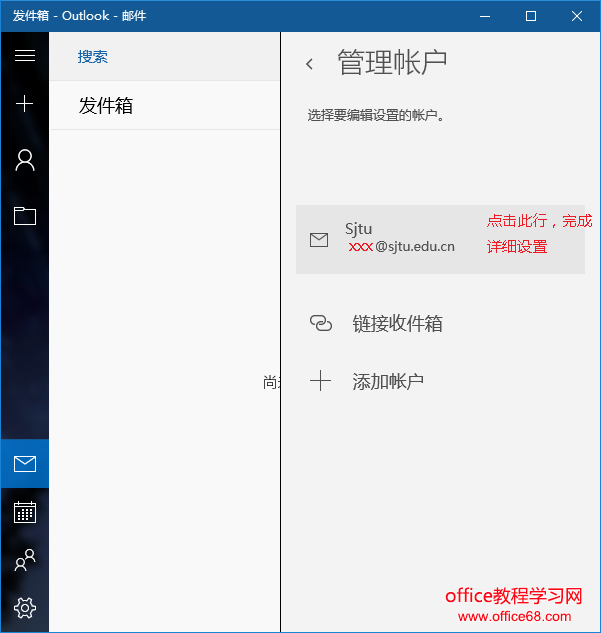Click the chain link icon beside 链接收件箱

coord(320,323)
